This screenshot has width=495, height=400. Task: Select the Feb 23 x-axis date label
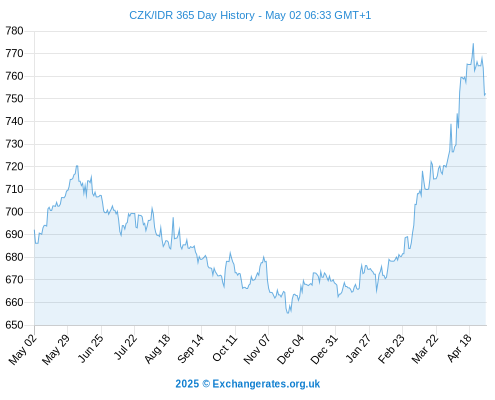391,349
